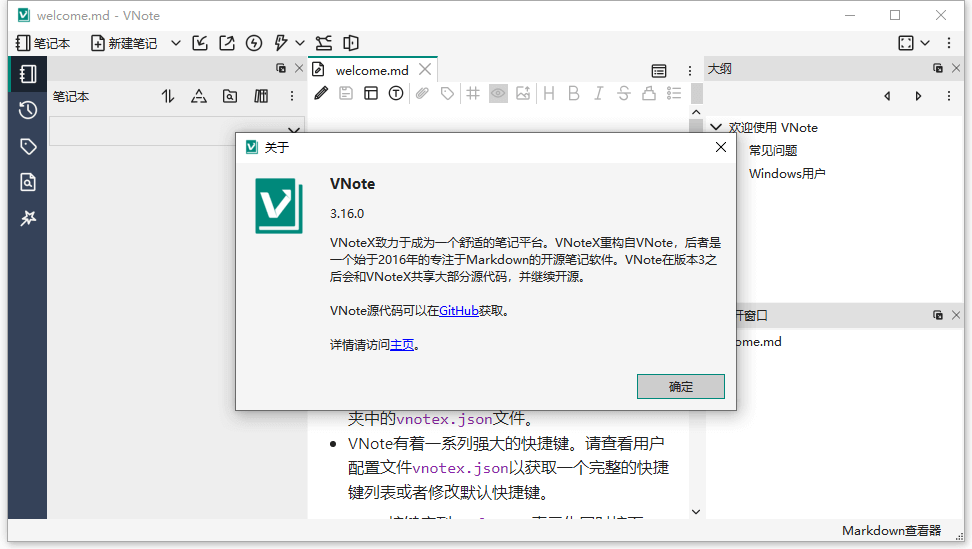This screenshot has width=972, height=549.
Task: Float the 大纲 outline panel
Action: 938,68
